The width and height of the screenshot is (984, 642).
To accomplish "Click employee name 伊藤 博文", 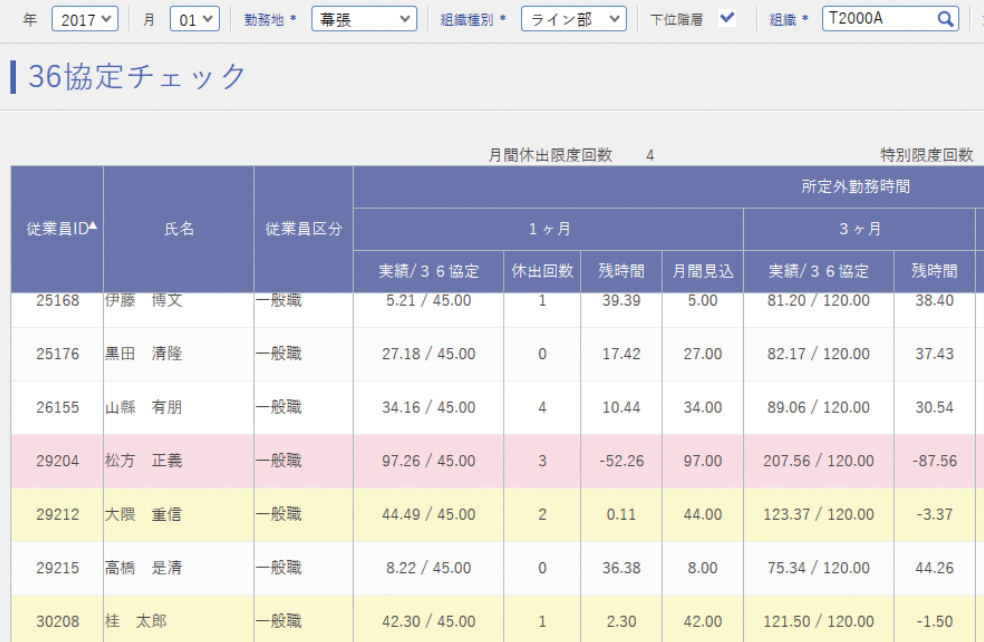I will click(143, 300).
